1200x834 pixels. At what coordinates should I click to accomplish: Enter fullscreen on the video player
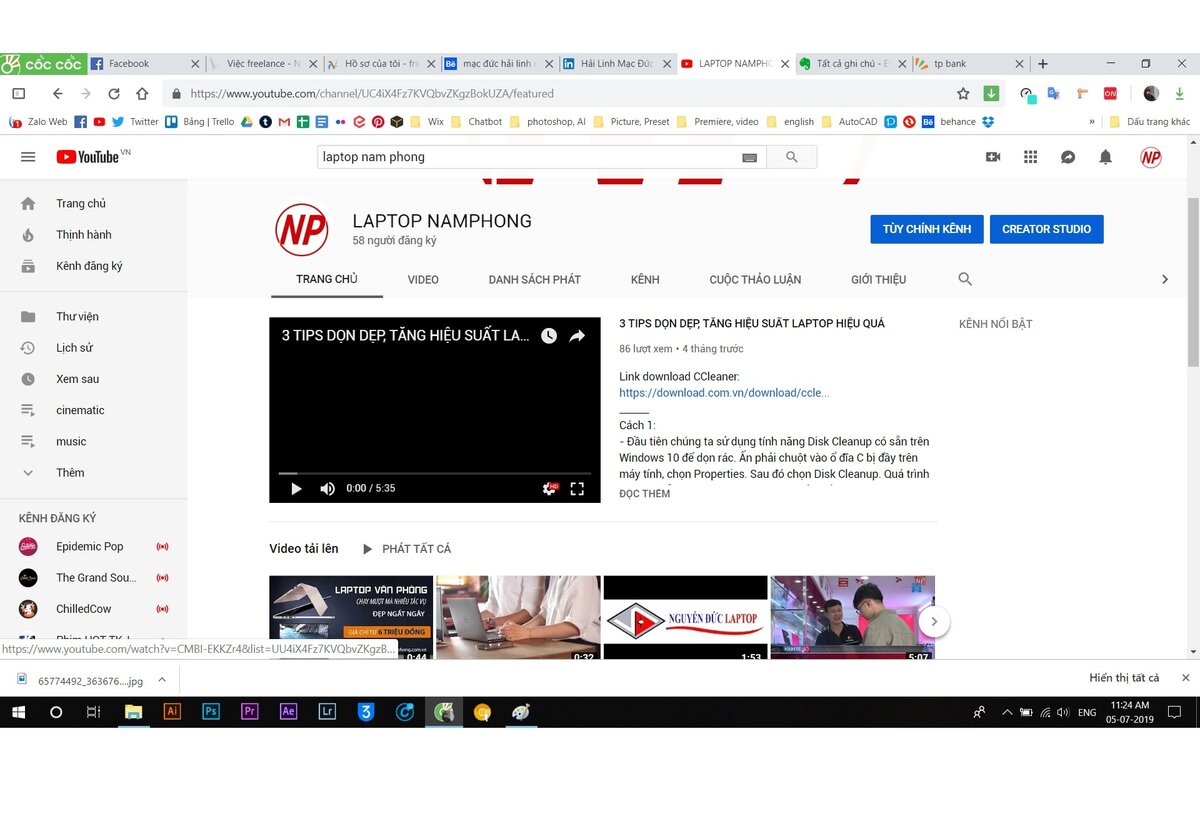tap(577, 488)
